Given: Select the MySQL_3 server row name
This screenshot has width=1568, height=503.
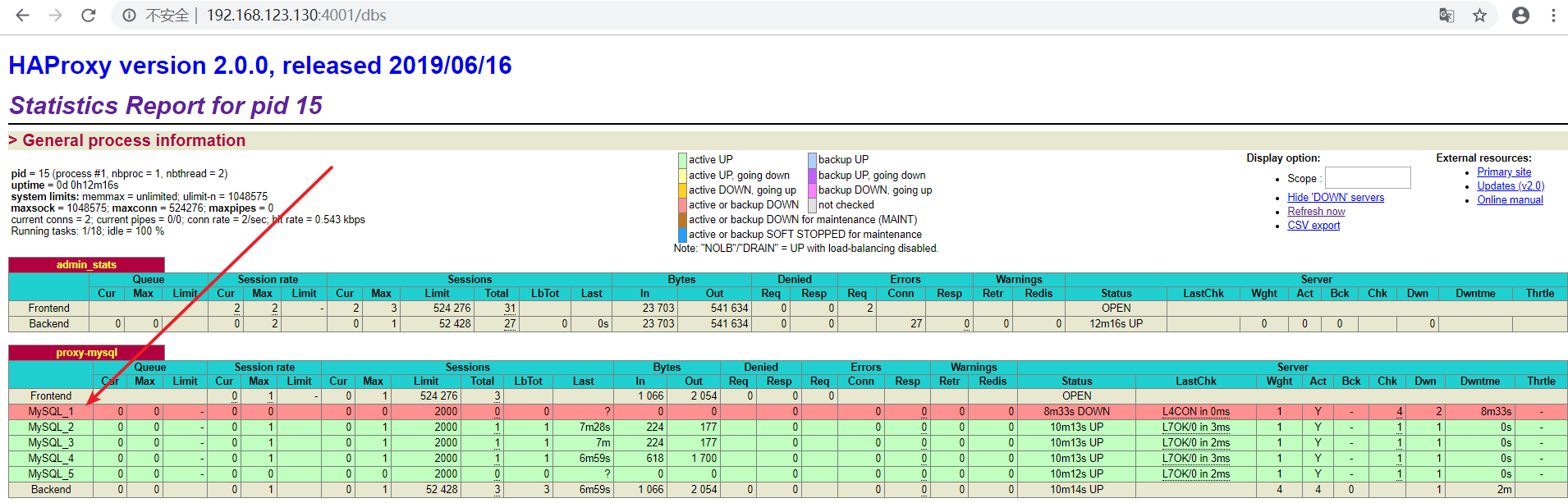Looking at the screenshot, I should click(x=51, y=443).
